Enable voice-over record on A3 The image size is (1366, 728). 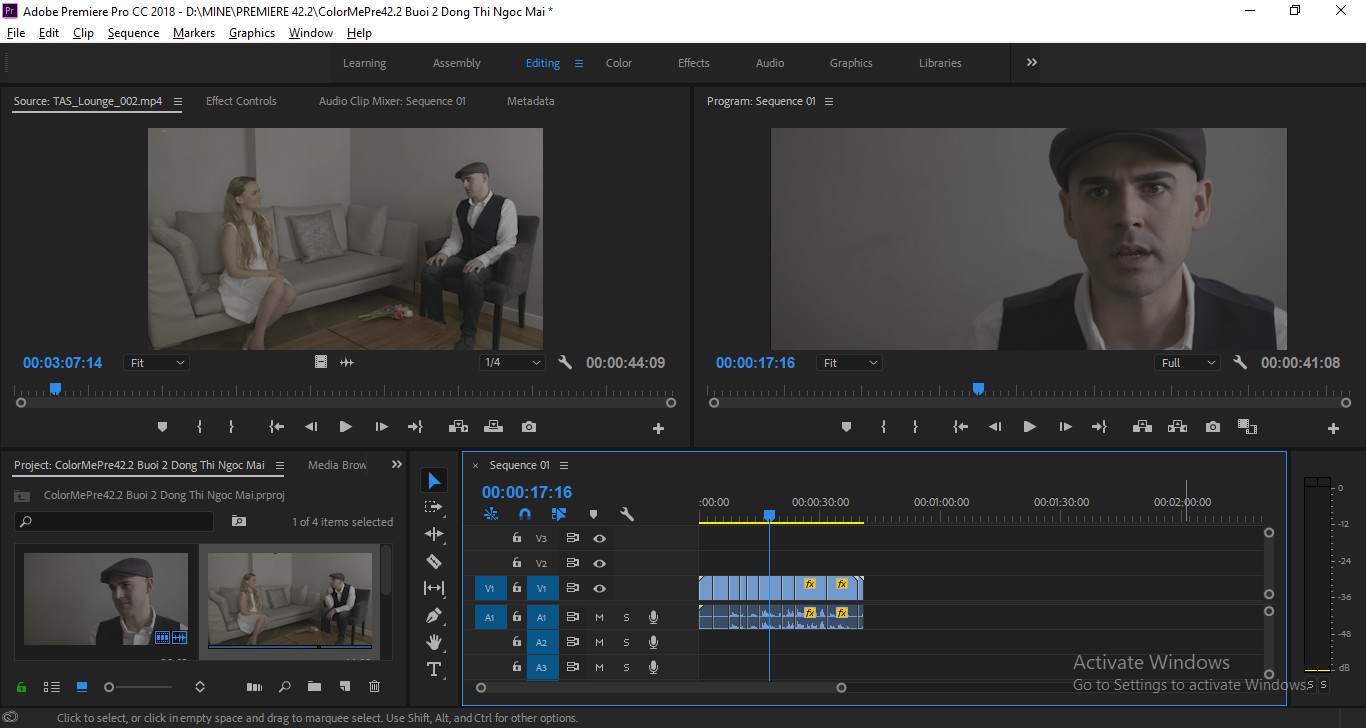653,667
